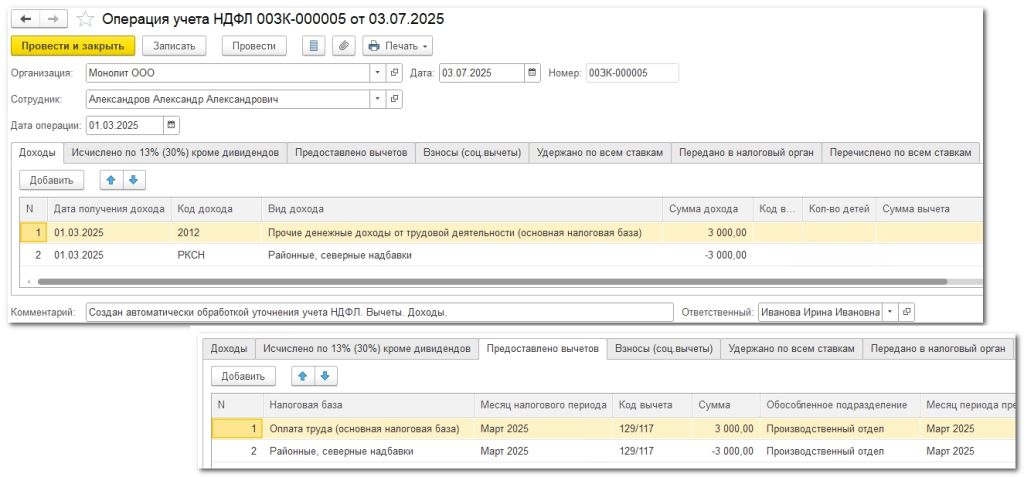
Task: Select income code cell 2012
Action: [x=217, y=233]
